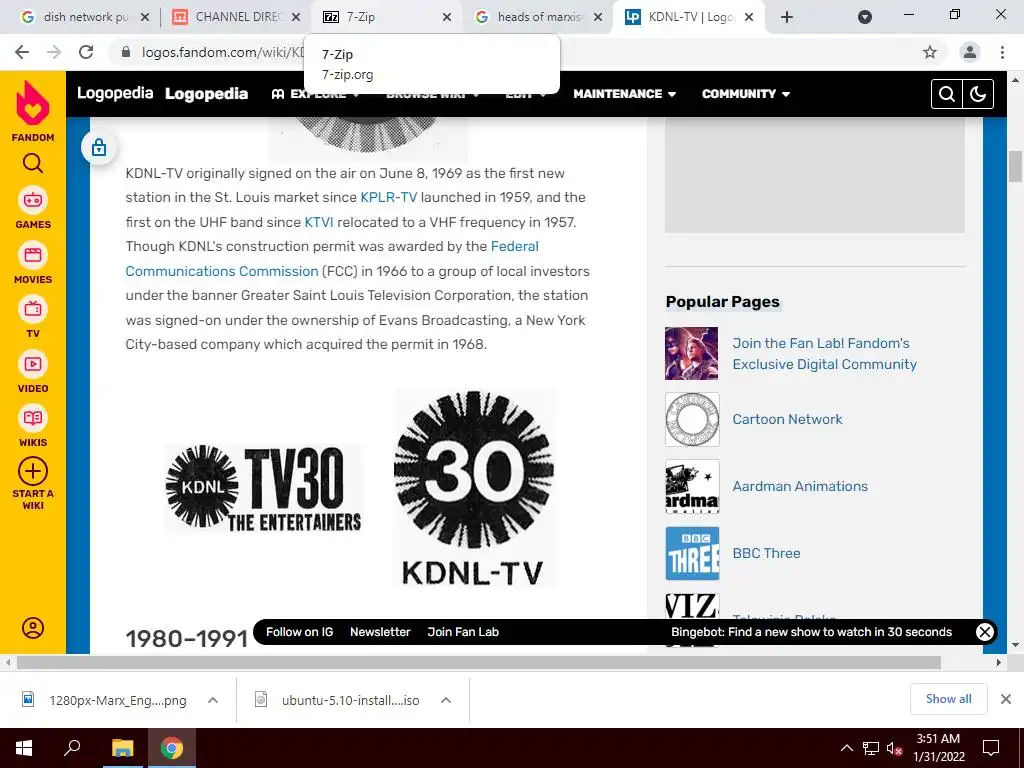Screen dimensions: 1024x768
Task: Open the KPLR-TV link
Action: (x=389, y=197)
